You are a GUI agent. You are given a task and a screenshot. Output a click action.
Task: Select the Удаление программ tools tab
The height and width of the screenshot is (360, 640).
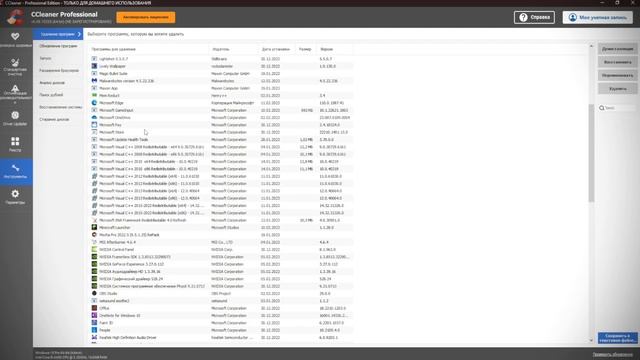tap(58, 34)
